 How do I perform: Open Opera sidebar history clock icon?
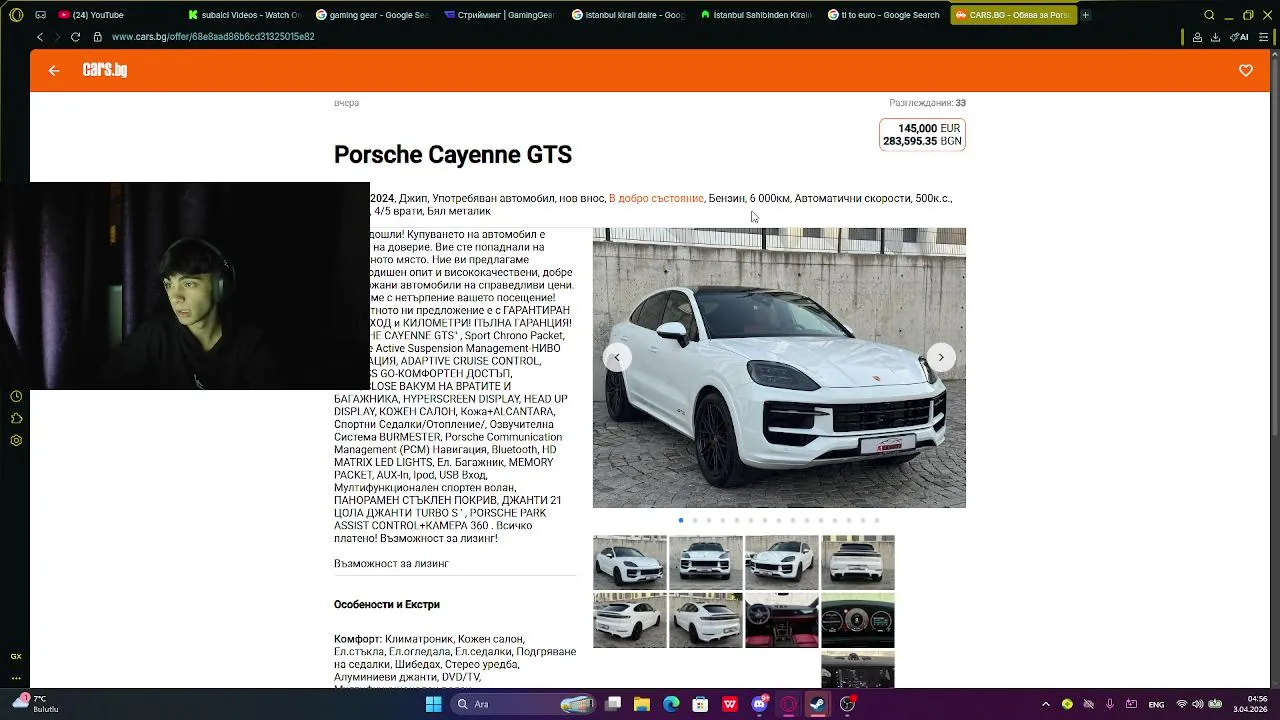[16, 397]
